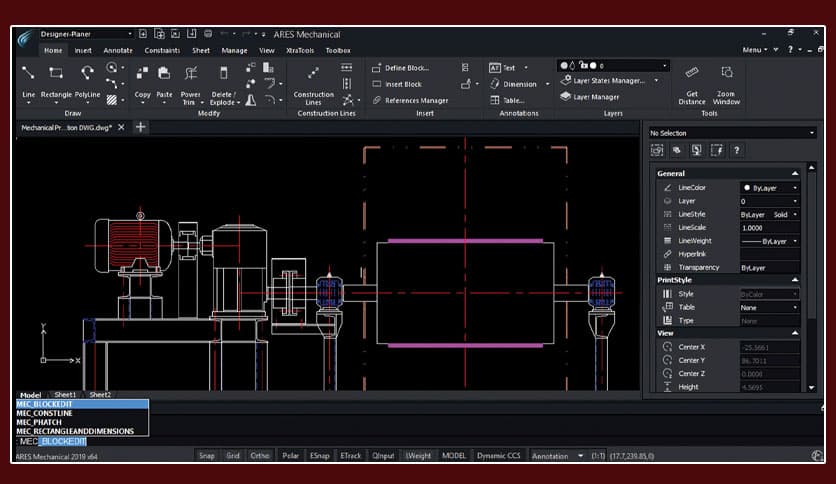Toggle QInput in the status bar

click(383, 456)
